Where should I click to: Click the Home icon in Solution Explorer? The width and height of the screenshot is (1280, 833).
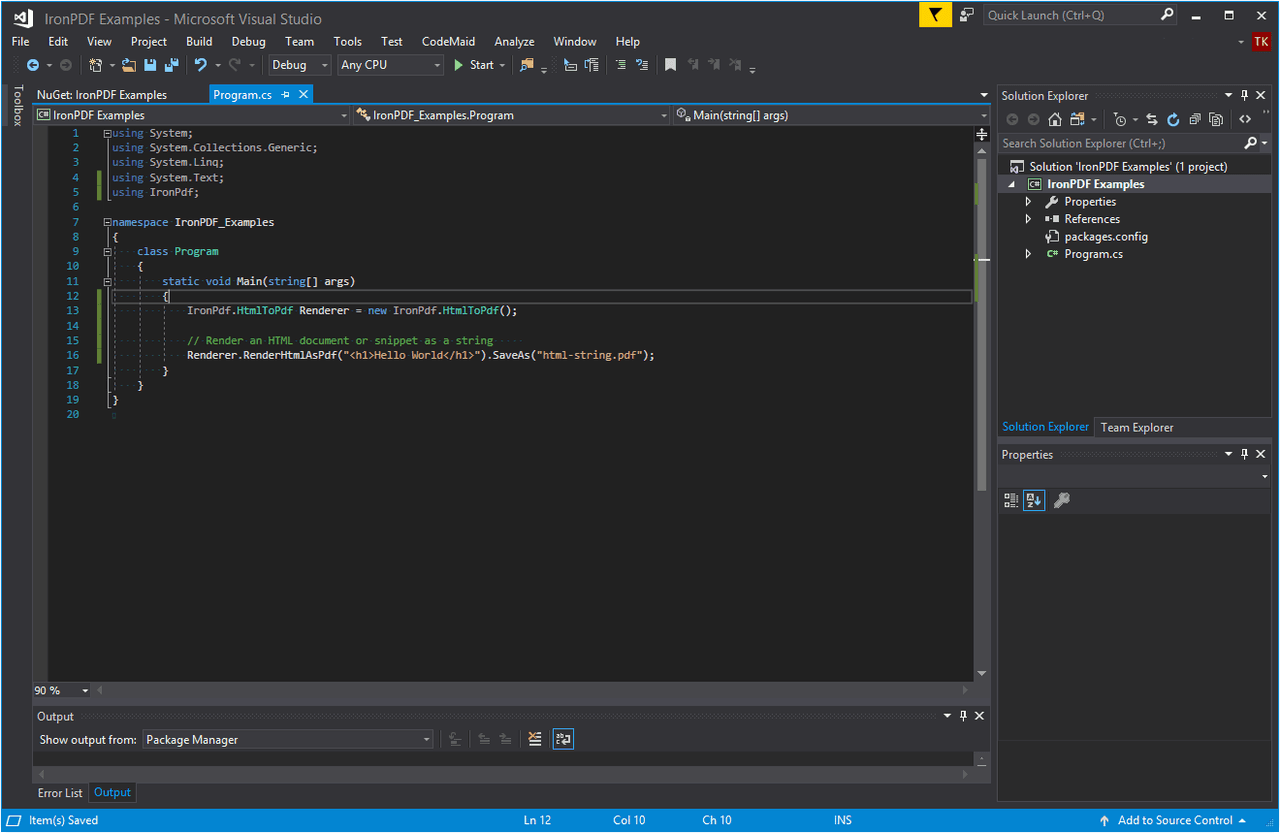click(x=1055, y=119)
